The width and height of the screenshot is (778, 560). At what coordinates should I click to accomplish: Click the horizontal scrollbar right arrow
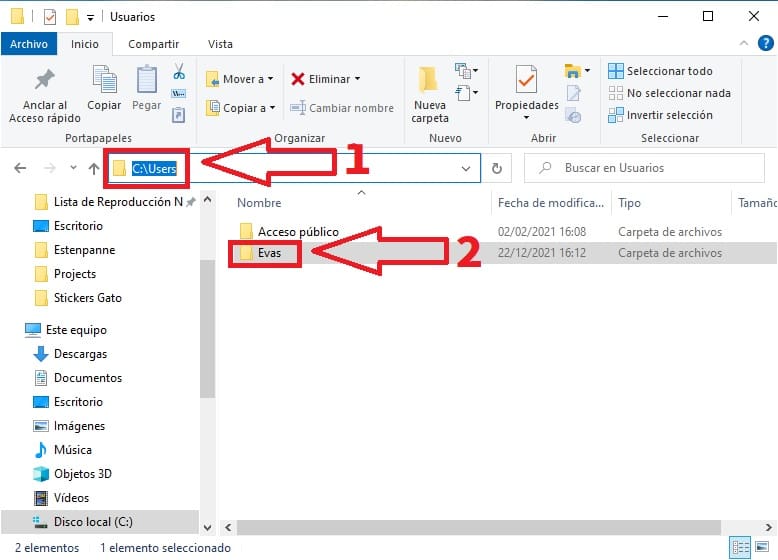[768, 527]
